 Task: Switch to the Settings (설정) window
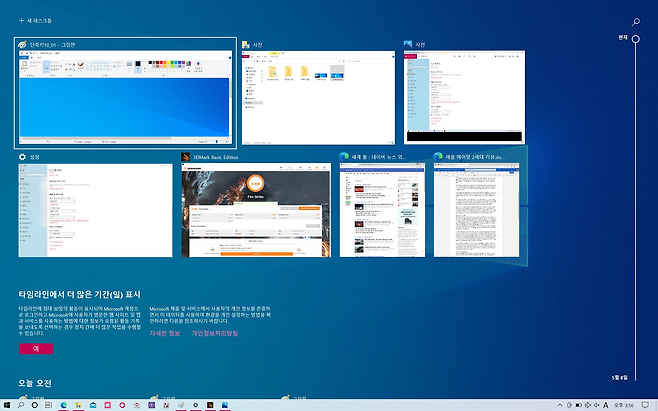pos(94,209)
